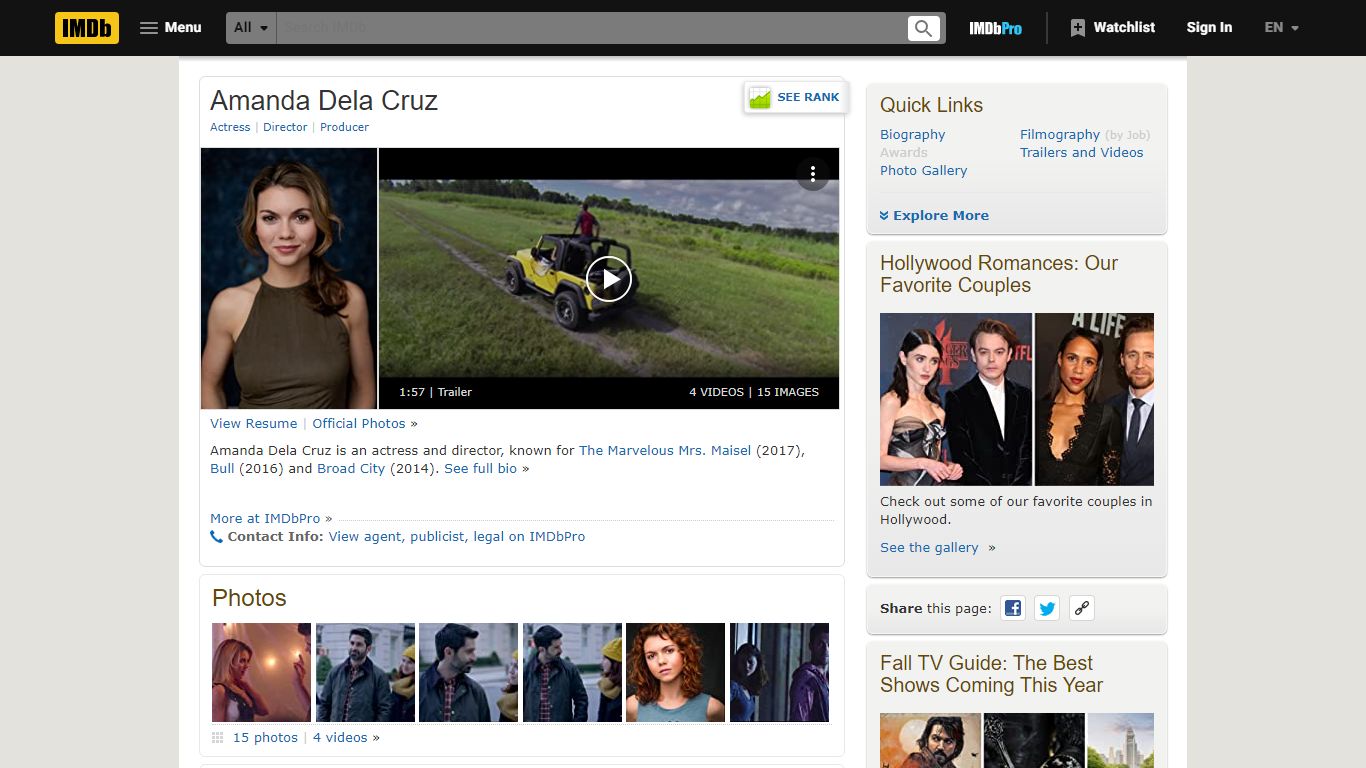
Task: Click the phone contact info icon
Action: [216, 537]
